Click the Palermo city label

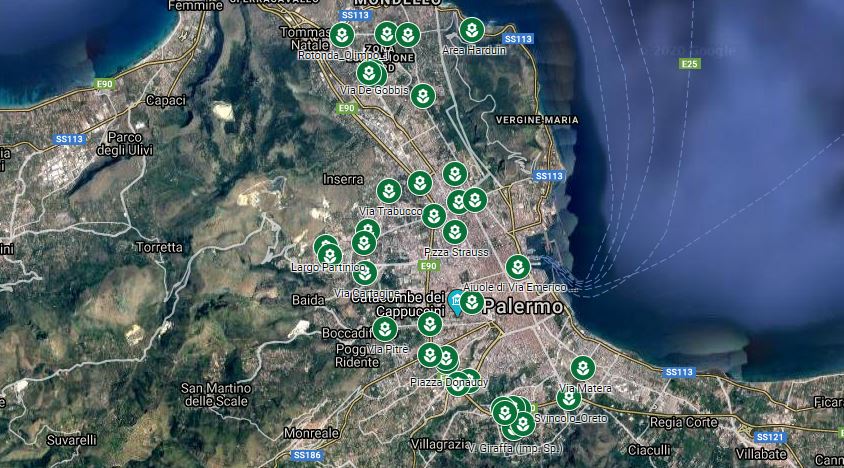coord(524,307)
